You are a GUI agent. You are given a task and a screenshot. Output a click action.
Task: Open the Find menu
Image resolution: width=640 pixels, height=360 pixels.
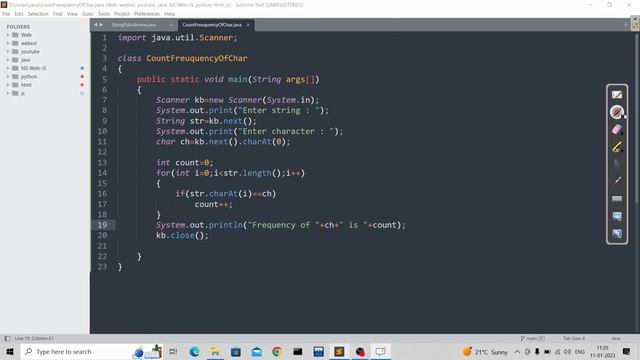coord(58,14)
